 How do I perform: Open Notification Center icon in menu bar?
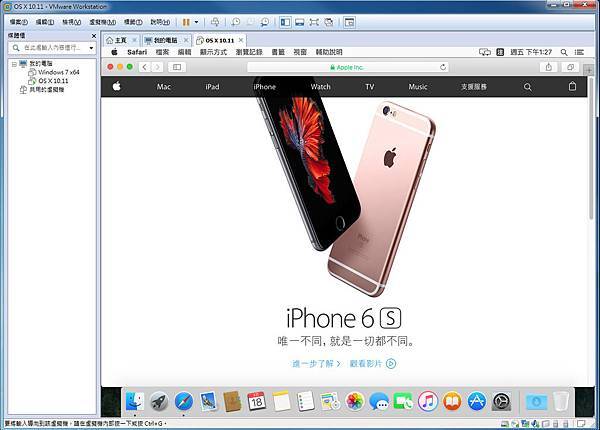[579, 52]
